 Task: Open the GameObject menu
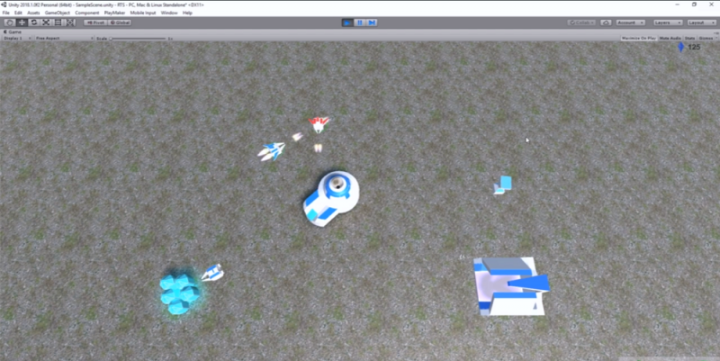point(57,13)
